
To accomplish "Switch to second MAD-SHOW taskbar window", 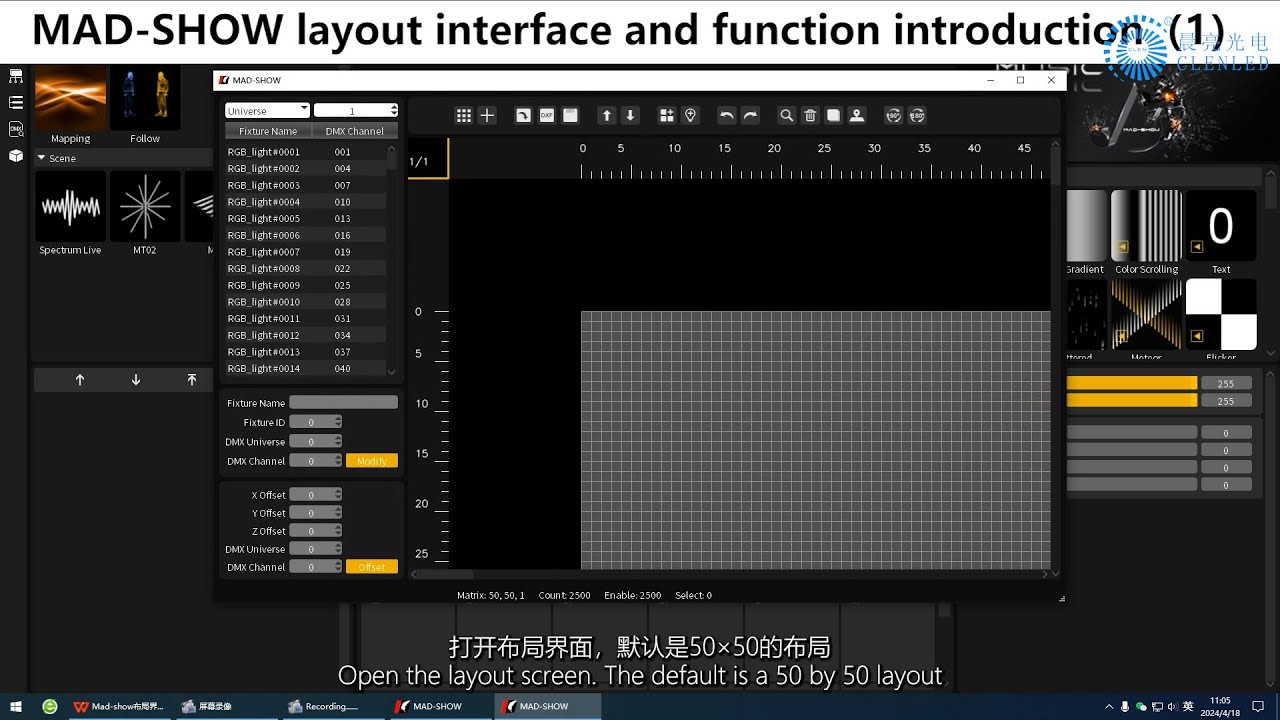I will point(547,706).
